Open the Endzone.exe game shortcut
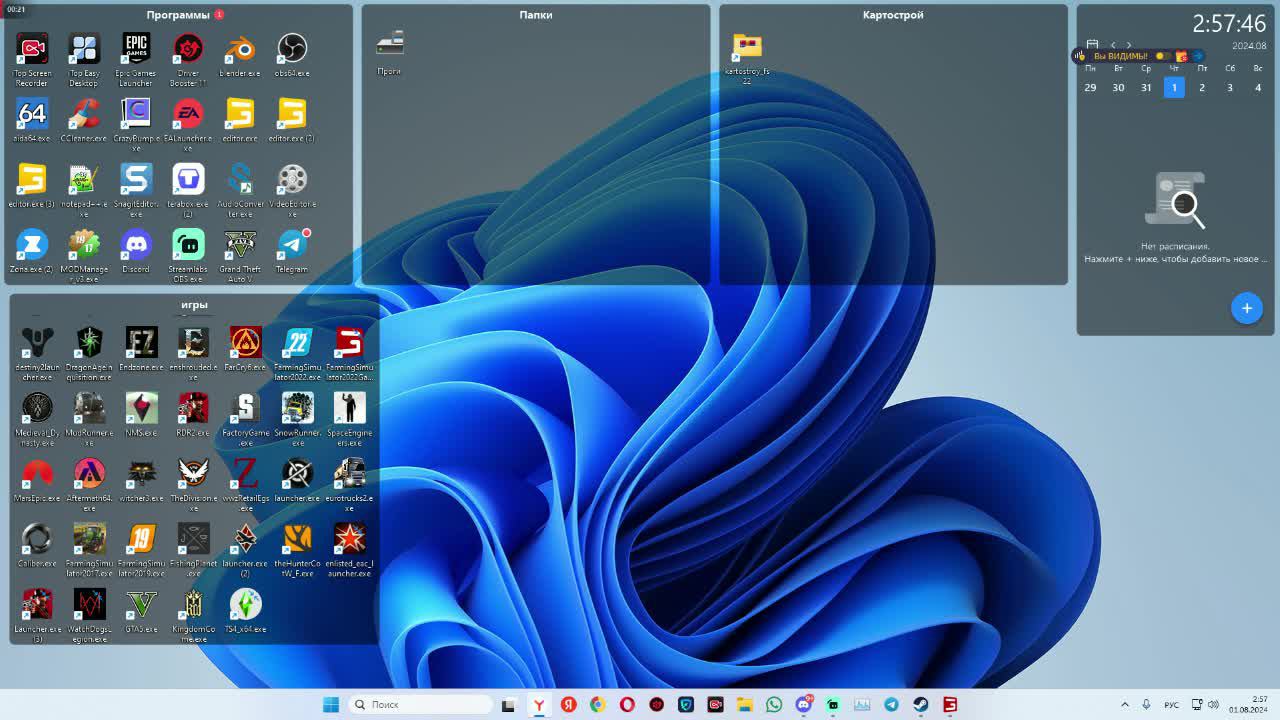Screen dimensions: 1280x720 [x=141, y=349]
